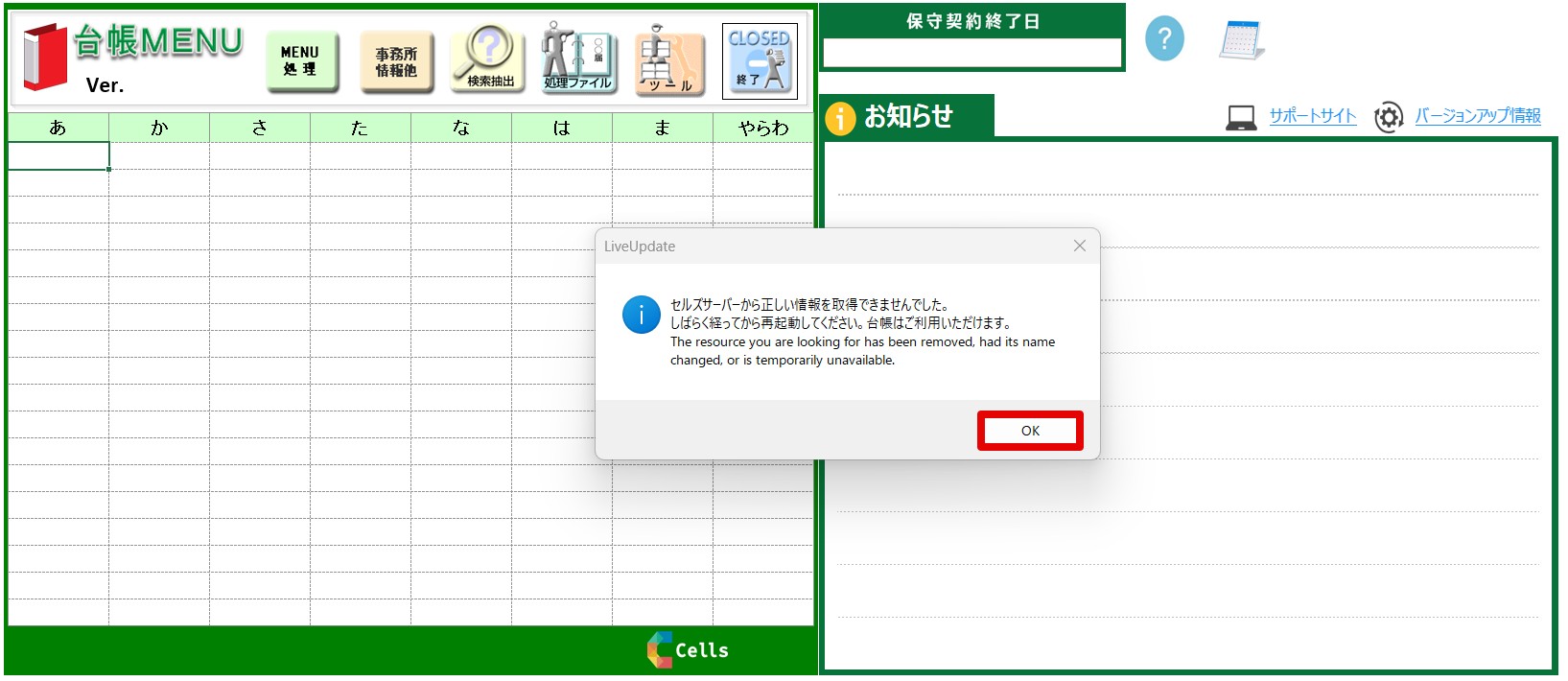The width and height of the screenshot is (1568, 681).
Task: Select the first cell under あ column
Action: (59, 156)
